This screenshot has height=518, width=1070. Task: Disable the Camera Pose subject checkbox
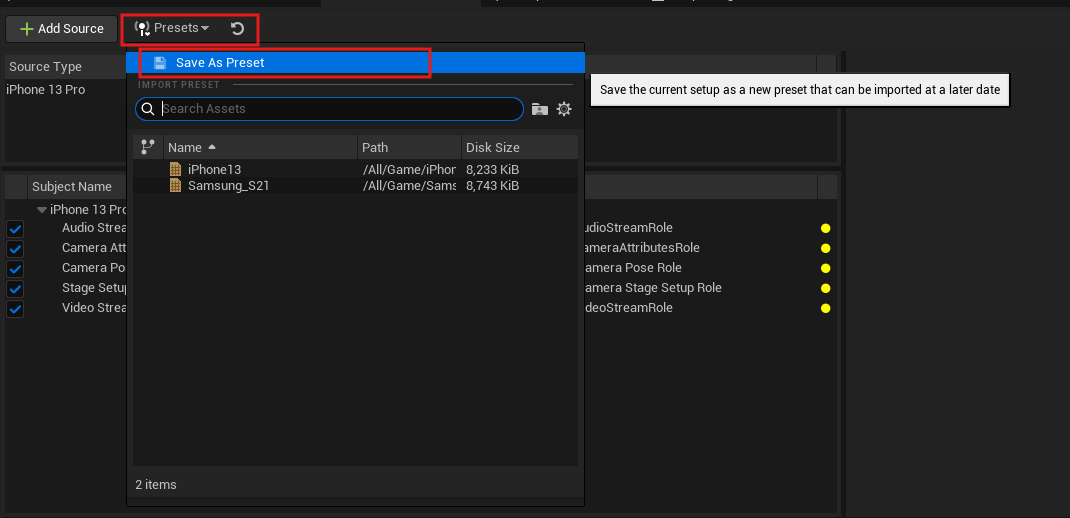pyautogui.click(x=15, y=269)
